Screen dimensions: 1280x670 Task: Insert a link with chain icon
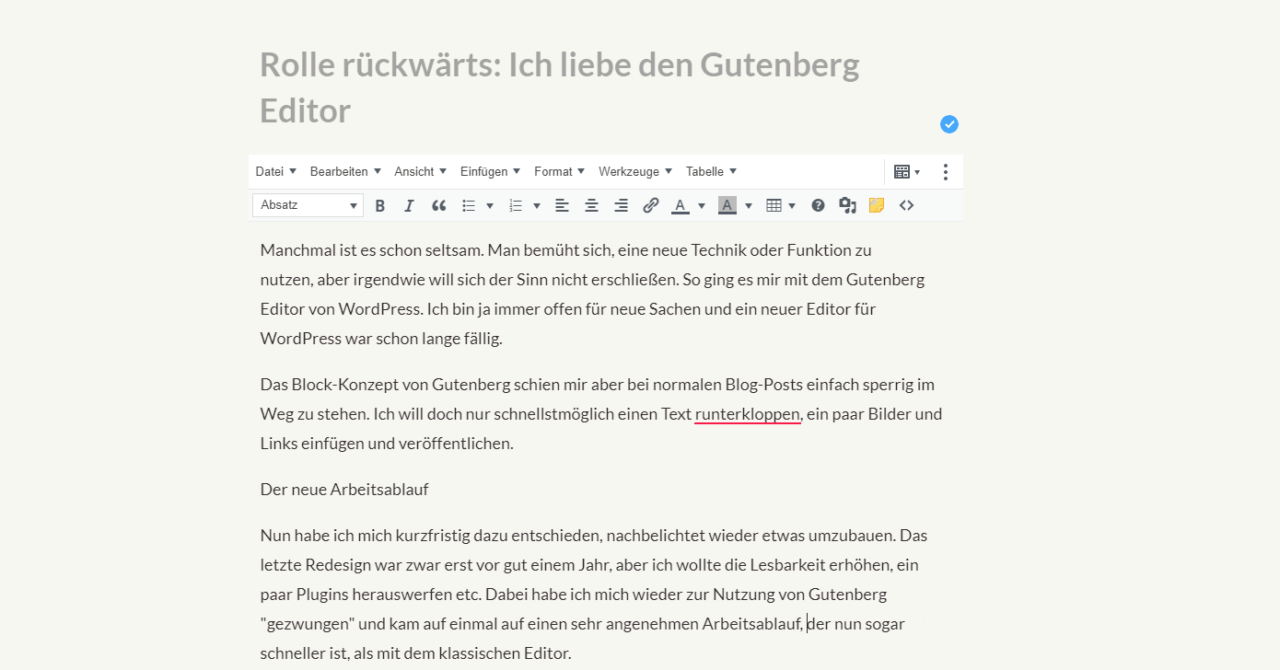tap(650, 206)
